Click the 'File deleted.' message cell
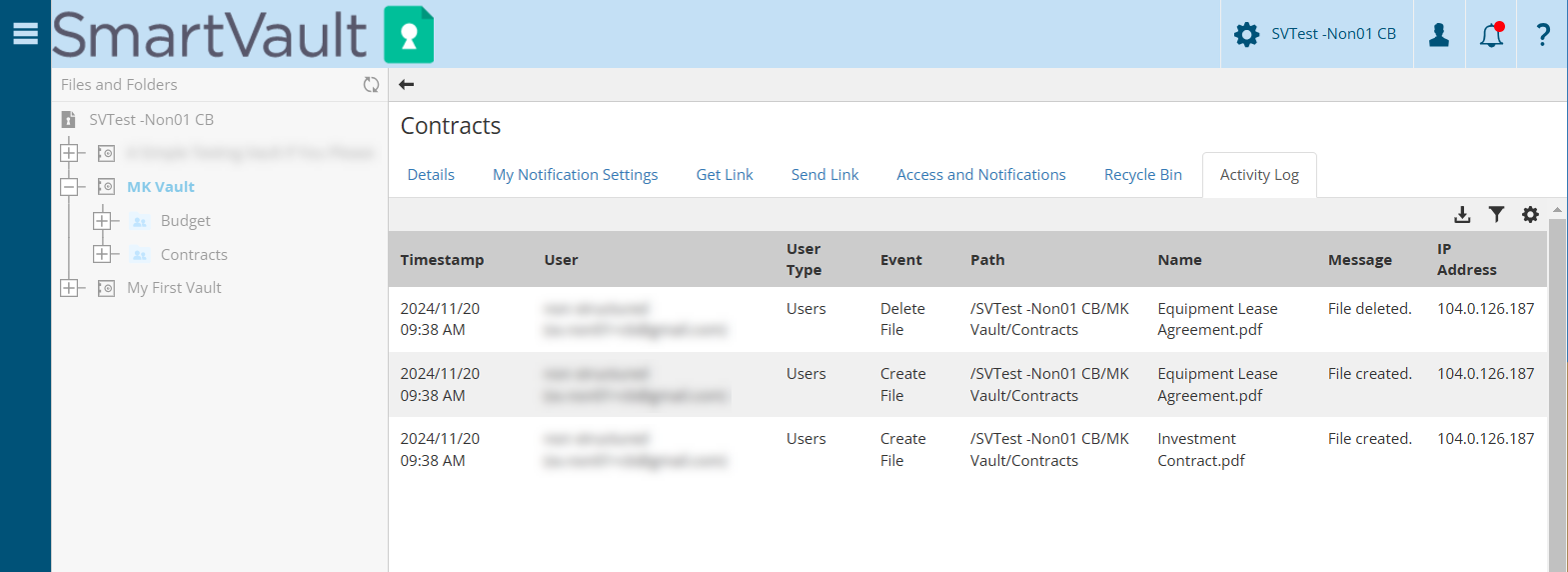Screen dimensions: 1568x572 pyautogui.click(x=1369, y=309)
